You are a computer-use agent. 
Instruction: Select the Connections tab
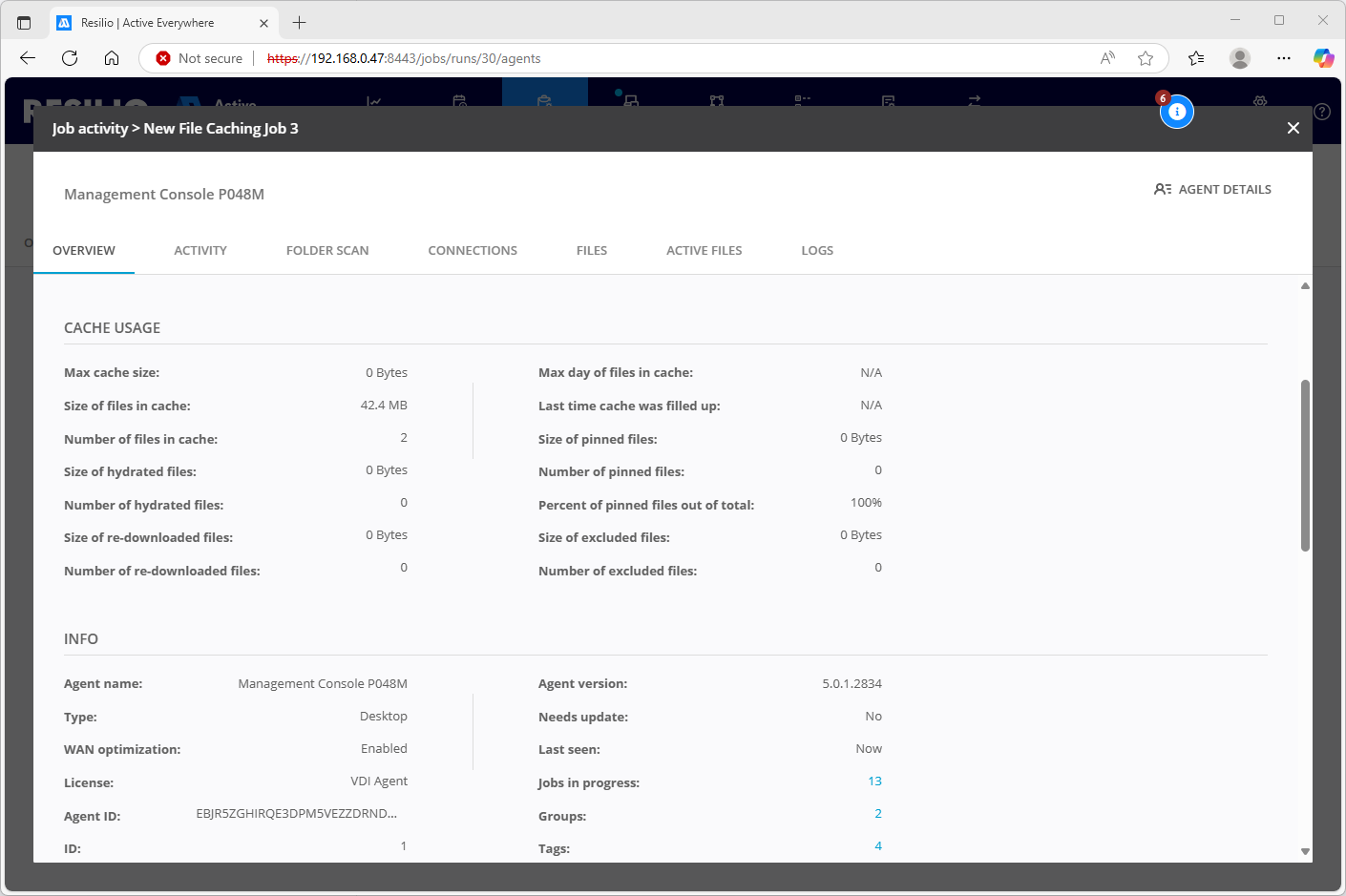[x=473, y=250]
